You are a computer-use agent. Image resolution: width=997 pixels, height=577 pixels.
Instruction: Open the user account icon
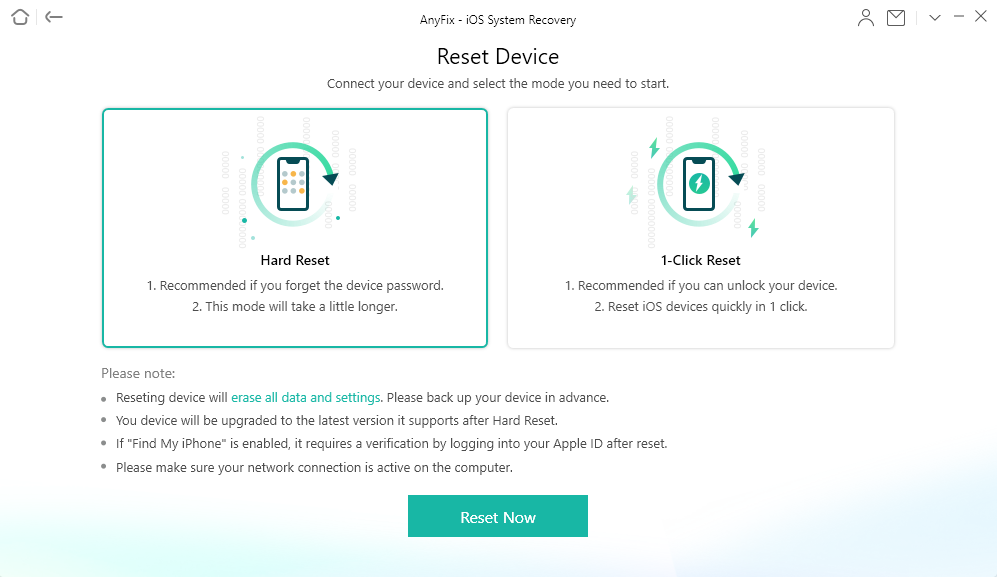pos(866,18)
